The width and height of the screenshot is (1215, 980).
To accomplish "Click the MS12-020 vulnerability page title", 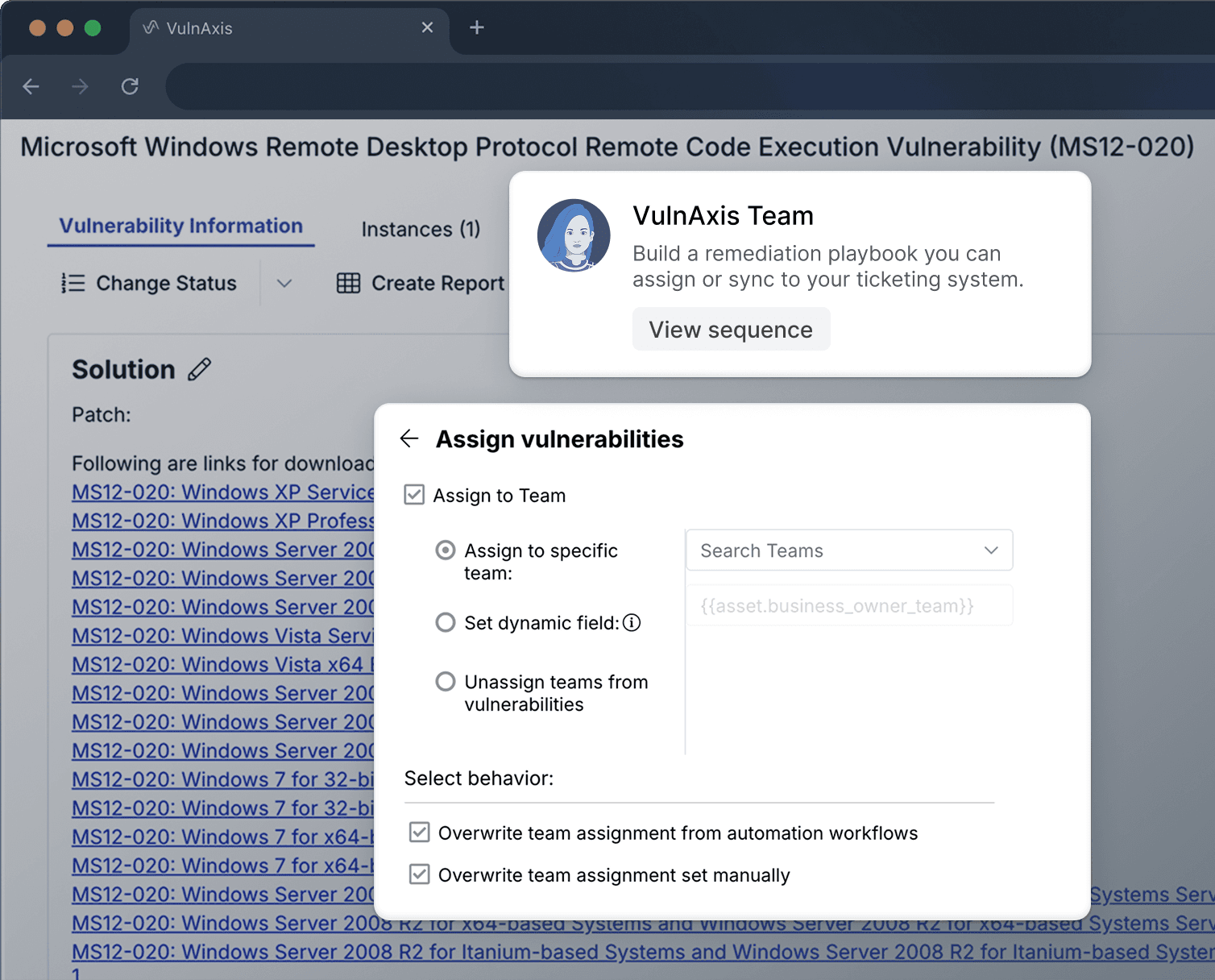I will [607, 147].
